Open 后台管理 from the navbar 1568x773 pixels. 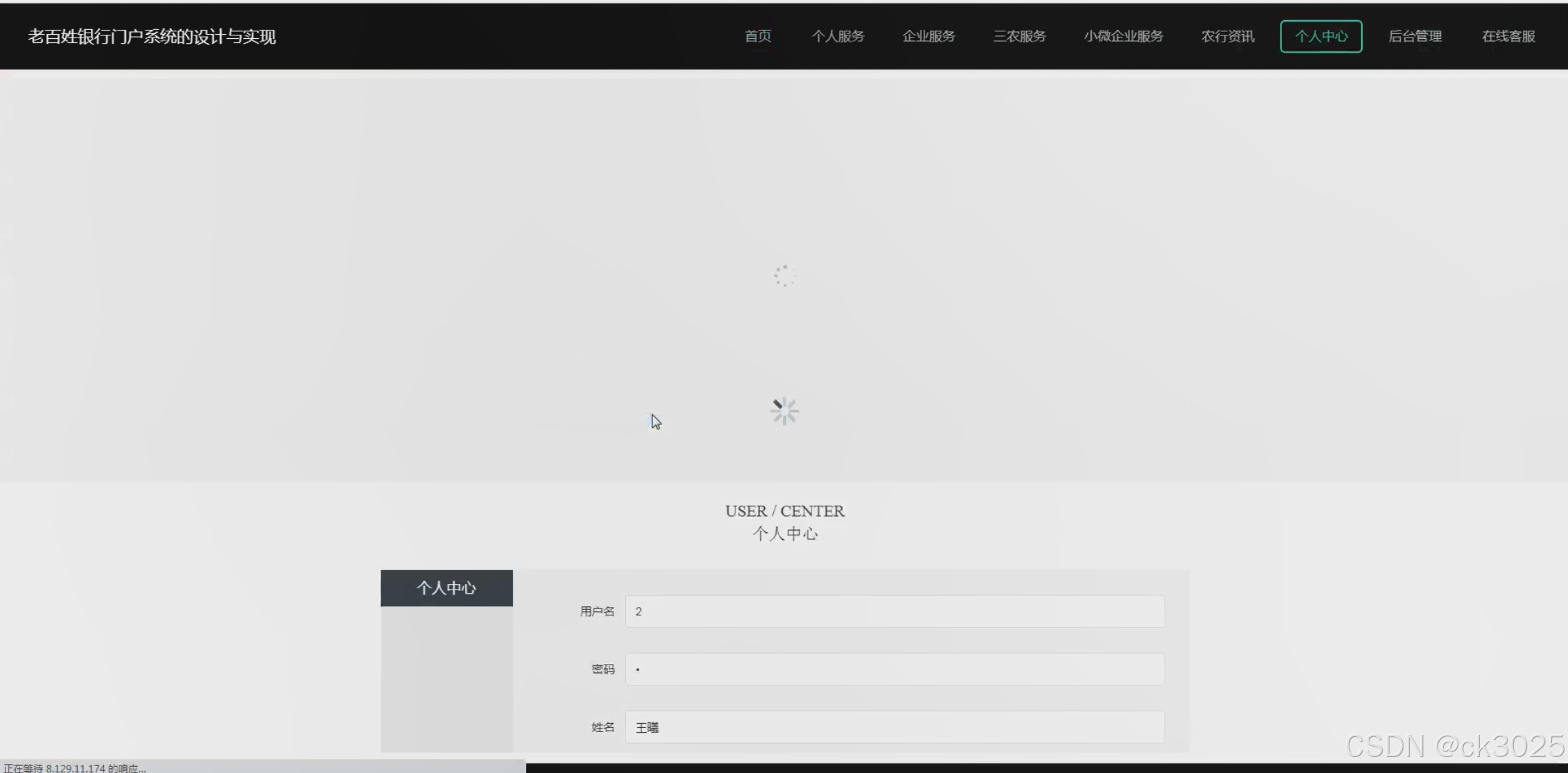pos(1415,36)
